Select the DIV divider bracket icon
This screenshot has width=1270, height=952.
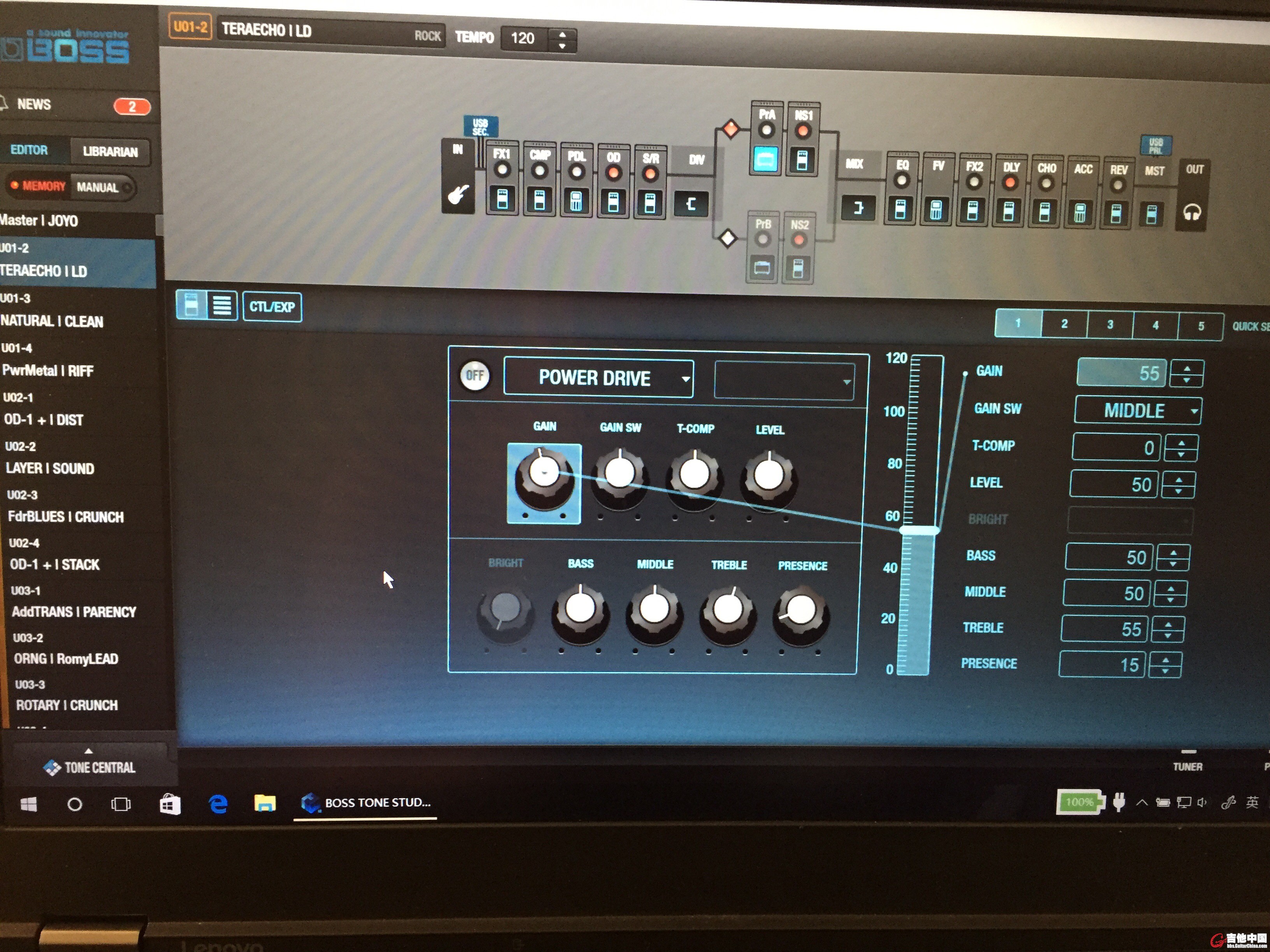[691, 204]
